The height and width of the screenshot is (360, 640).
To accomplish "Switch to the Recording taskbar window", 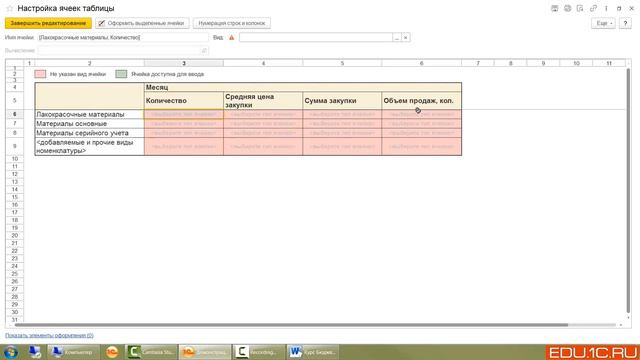I will (x=259, y=352).
